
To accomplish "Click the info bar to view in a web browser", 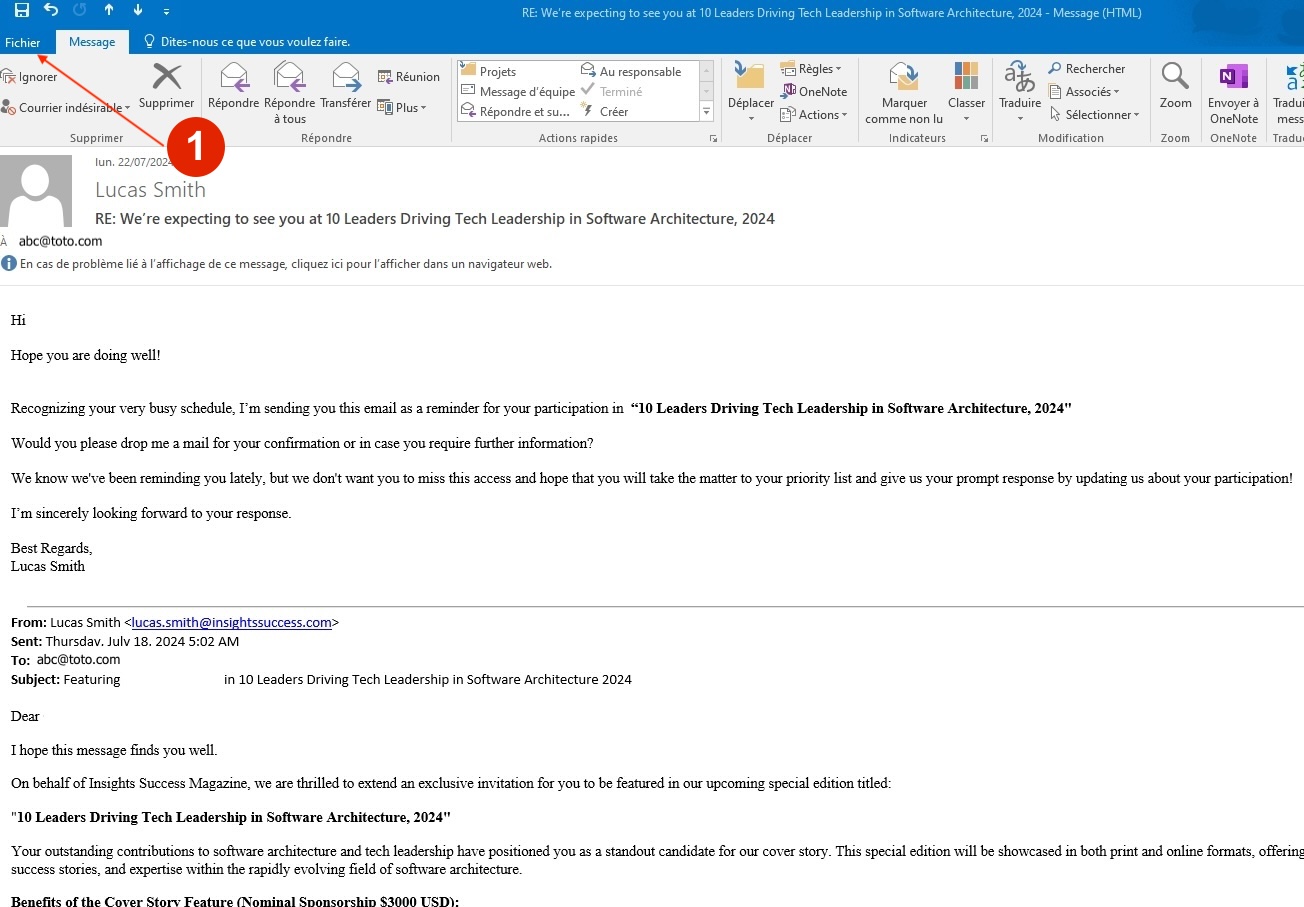I will (x=277, y=264).
